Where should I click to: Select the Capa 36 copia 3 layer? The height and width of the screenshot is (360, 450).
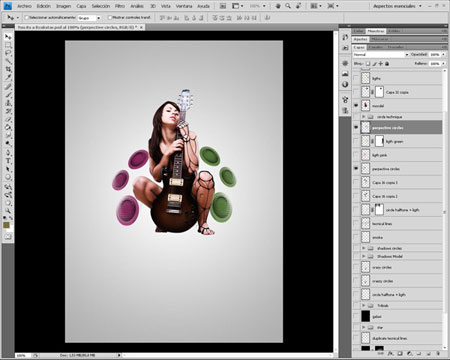(x=397, y=182)
